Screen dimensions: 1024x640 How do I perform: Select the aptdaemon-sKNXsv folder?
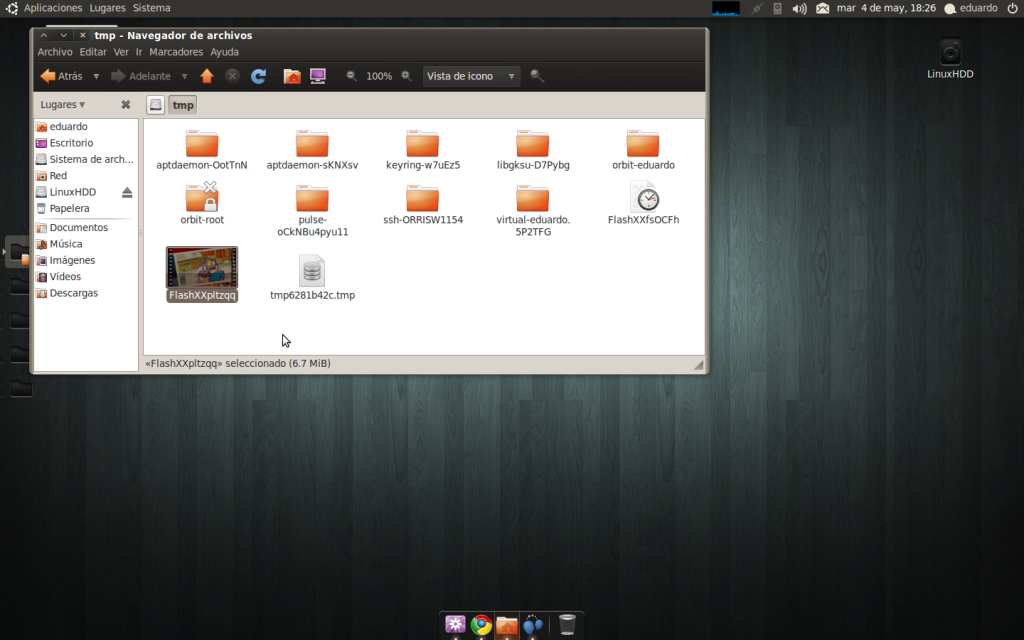[x=312, y=150]
